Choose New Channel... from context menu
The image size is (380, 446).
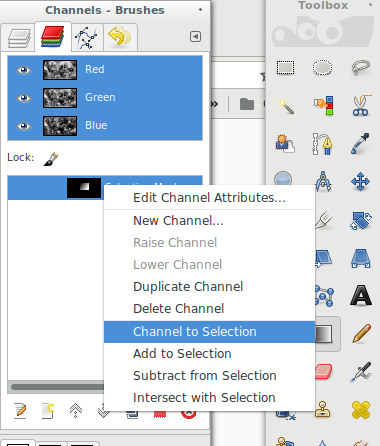pyautogui.click(x=209, y=221)
